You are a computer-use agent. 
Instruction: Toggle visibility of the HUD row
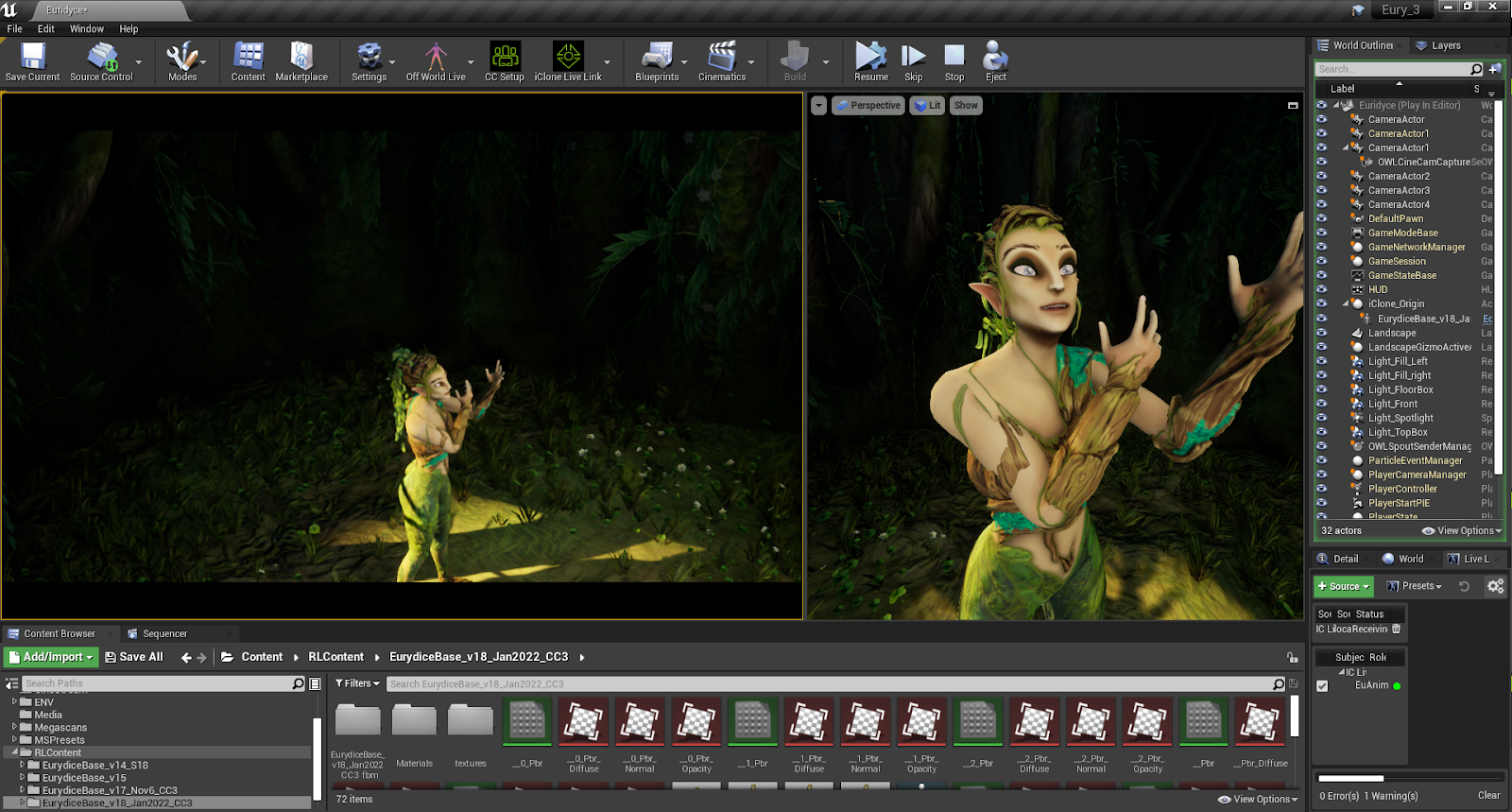[1322, 289]
